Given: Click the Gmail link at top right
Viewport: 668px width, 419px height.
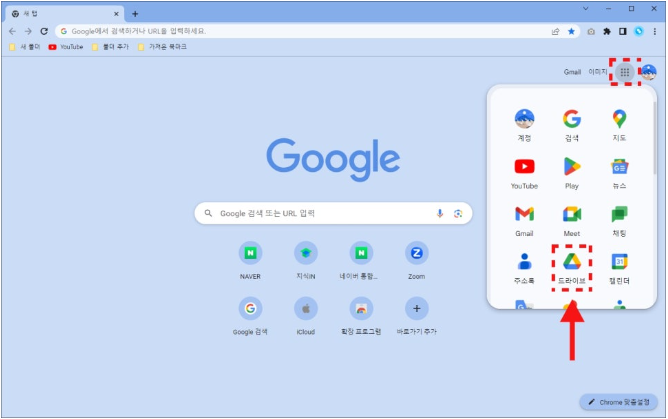Looking at the screenshot, I should [x=572, y=72].
